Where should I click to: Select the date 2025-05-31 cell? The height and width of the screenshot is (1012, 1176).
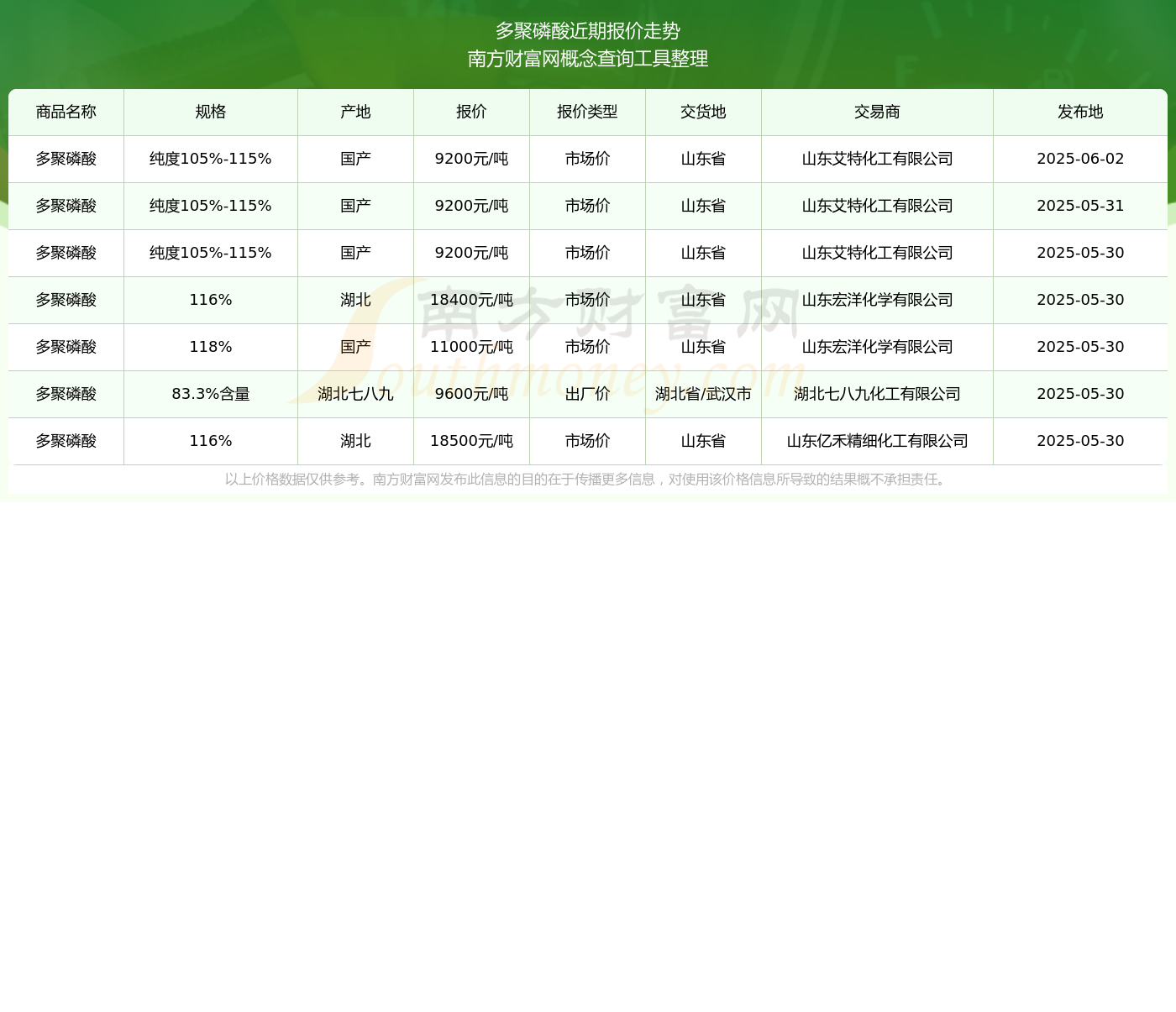click(1080, 206)
